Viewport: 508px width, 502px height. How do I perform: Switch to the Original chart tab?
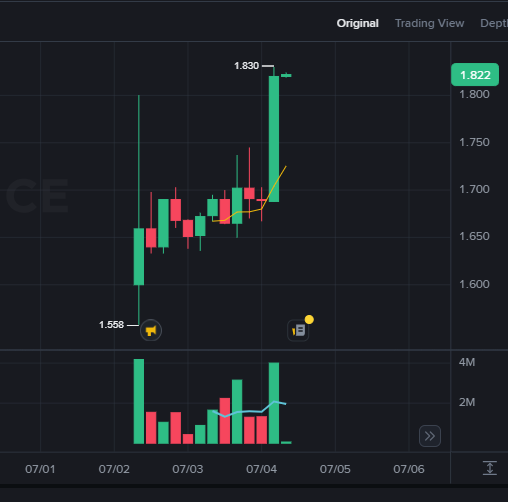point(357,23)
